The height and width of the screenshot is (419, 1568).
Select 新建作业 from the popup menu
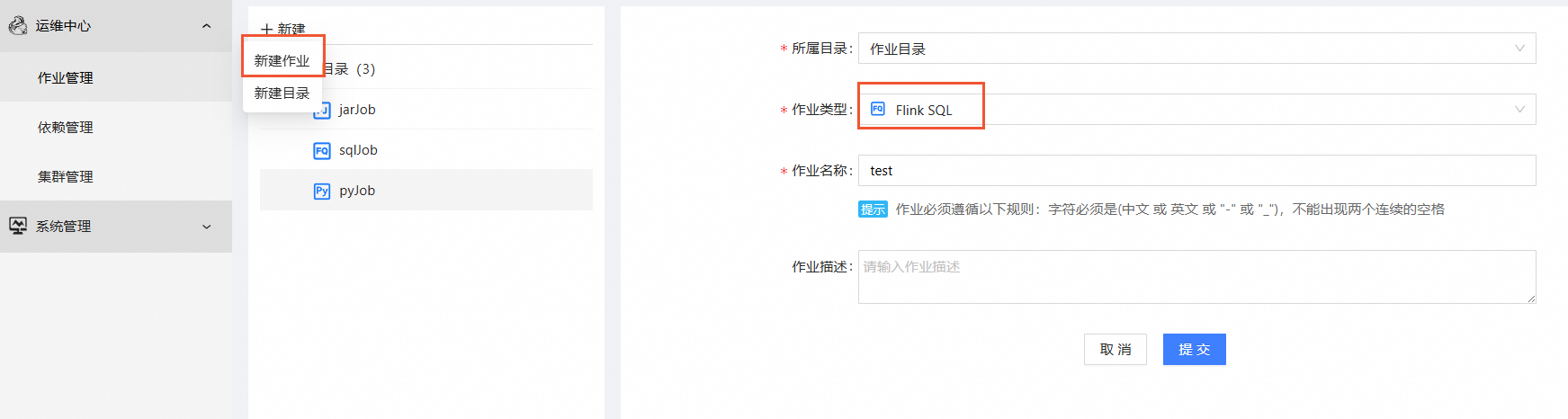click(282, 60)
